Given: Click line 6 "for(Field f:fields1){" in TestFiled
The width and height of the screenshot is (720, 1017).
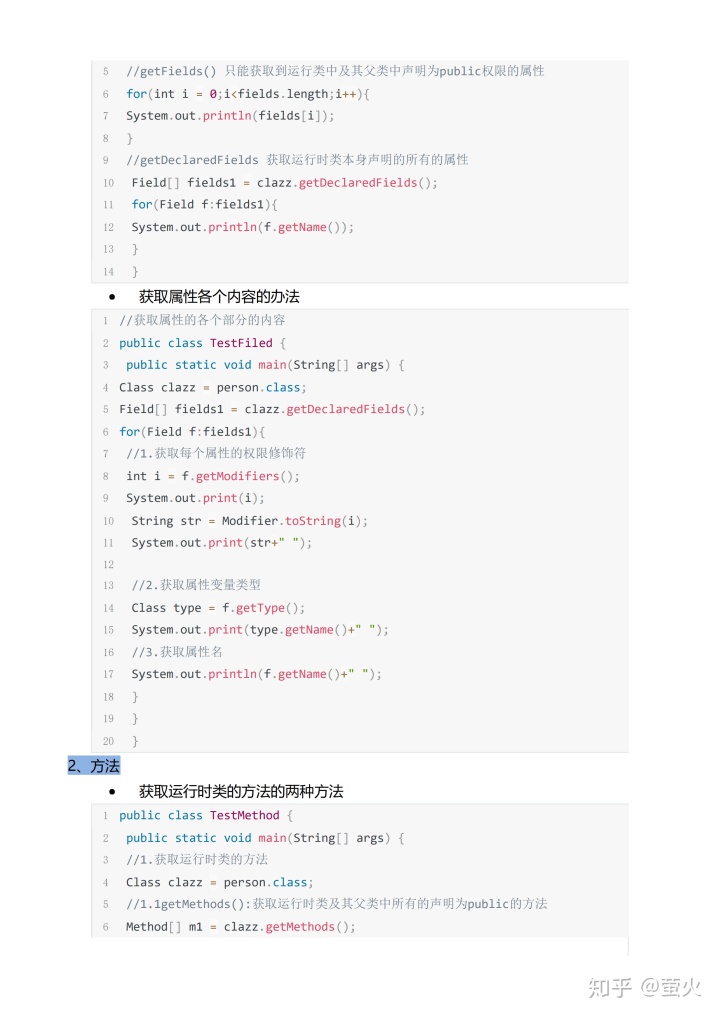Looking at the screenshot, I should (192, 432).
